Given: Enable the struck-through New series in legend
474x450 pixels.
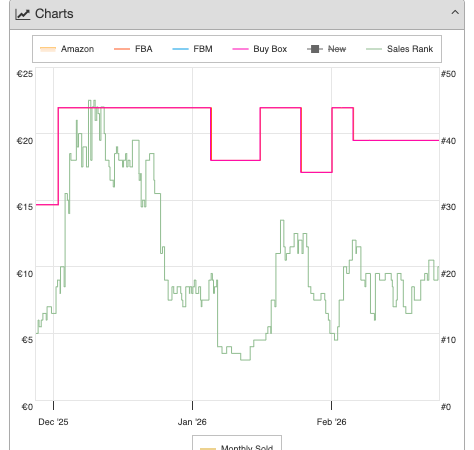Looking at the screenshot, I should (x=326, y=49).
